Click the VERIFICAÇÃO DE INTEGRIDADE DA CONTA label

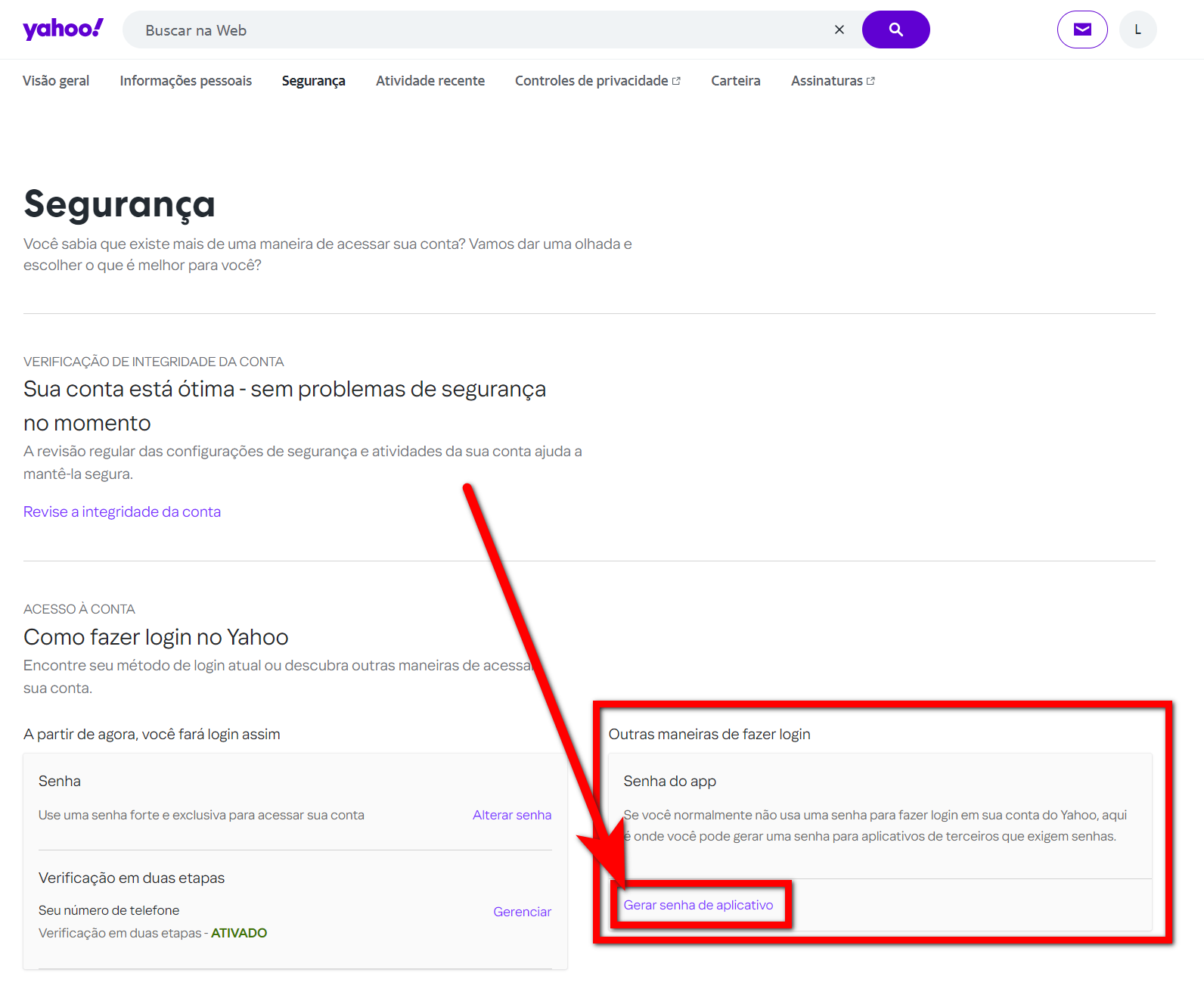point(154,362)
